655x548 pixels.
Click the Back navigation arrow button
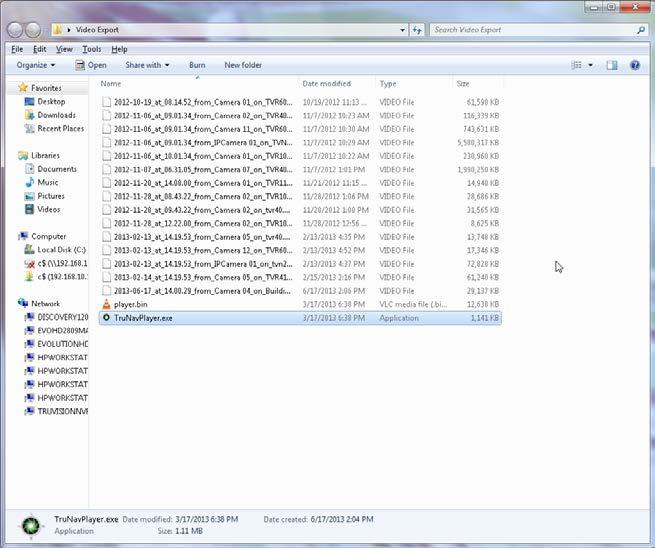(x=16, y=30)
